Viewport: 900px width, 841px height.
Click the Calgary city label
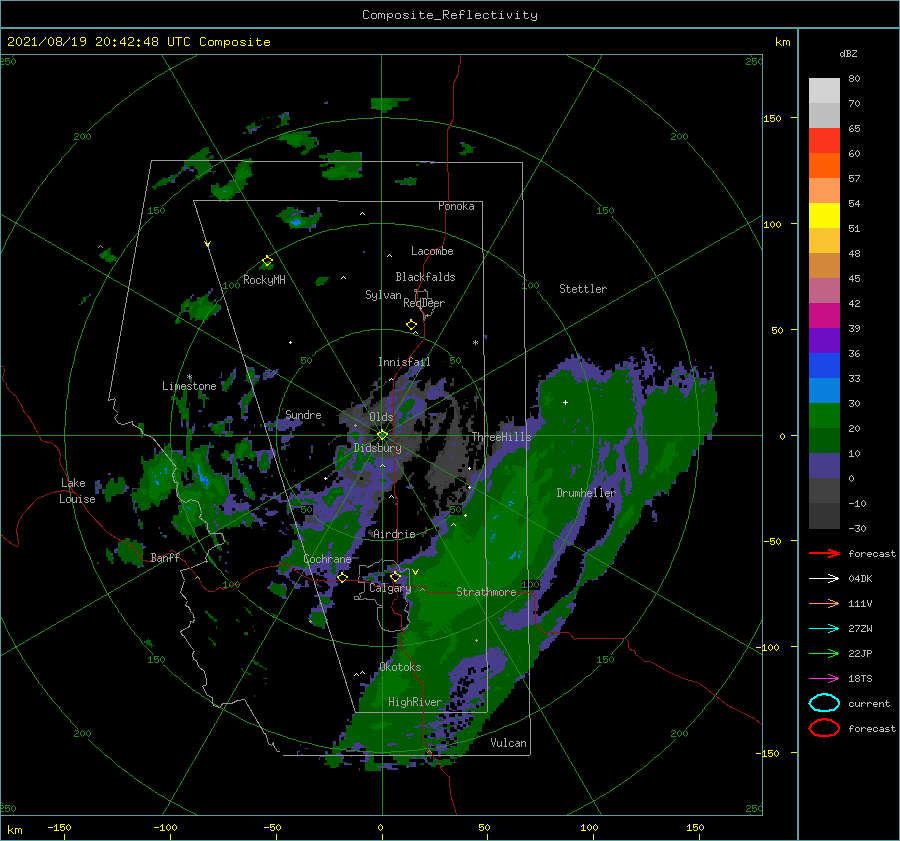click(390, 588)
